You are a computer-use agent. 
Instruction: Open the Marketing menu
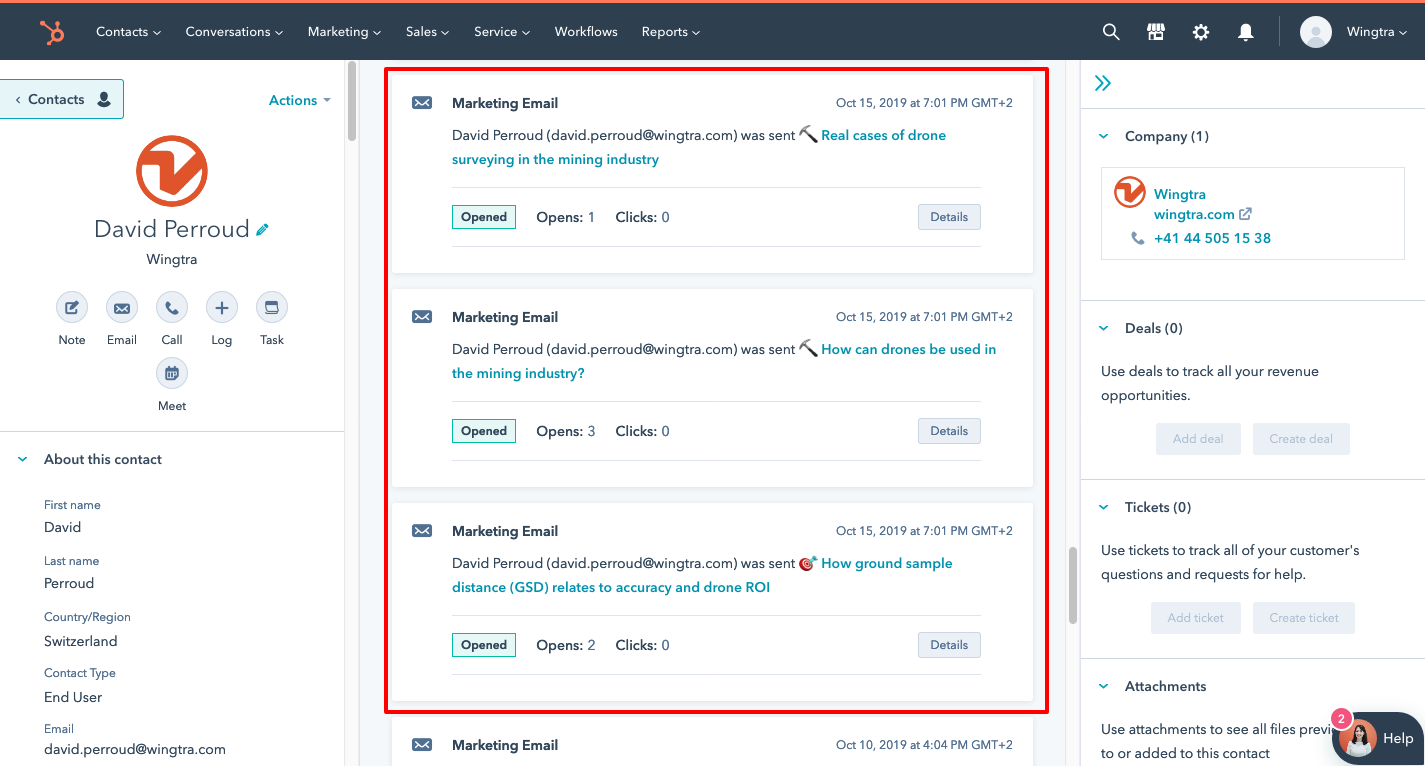point(344,32)
